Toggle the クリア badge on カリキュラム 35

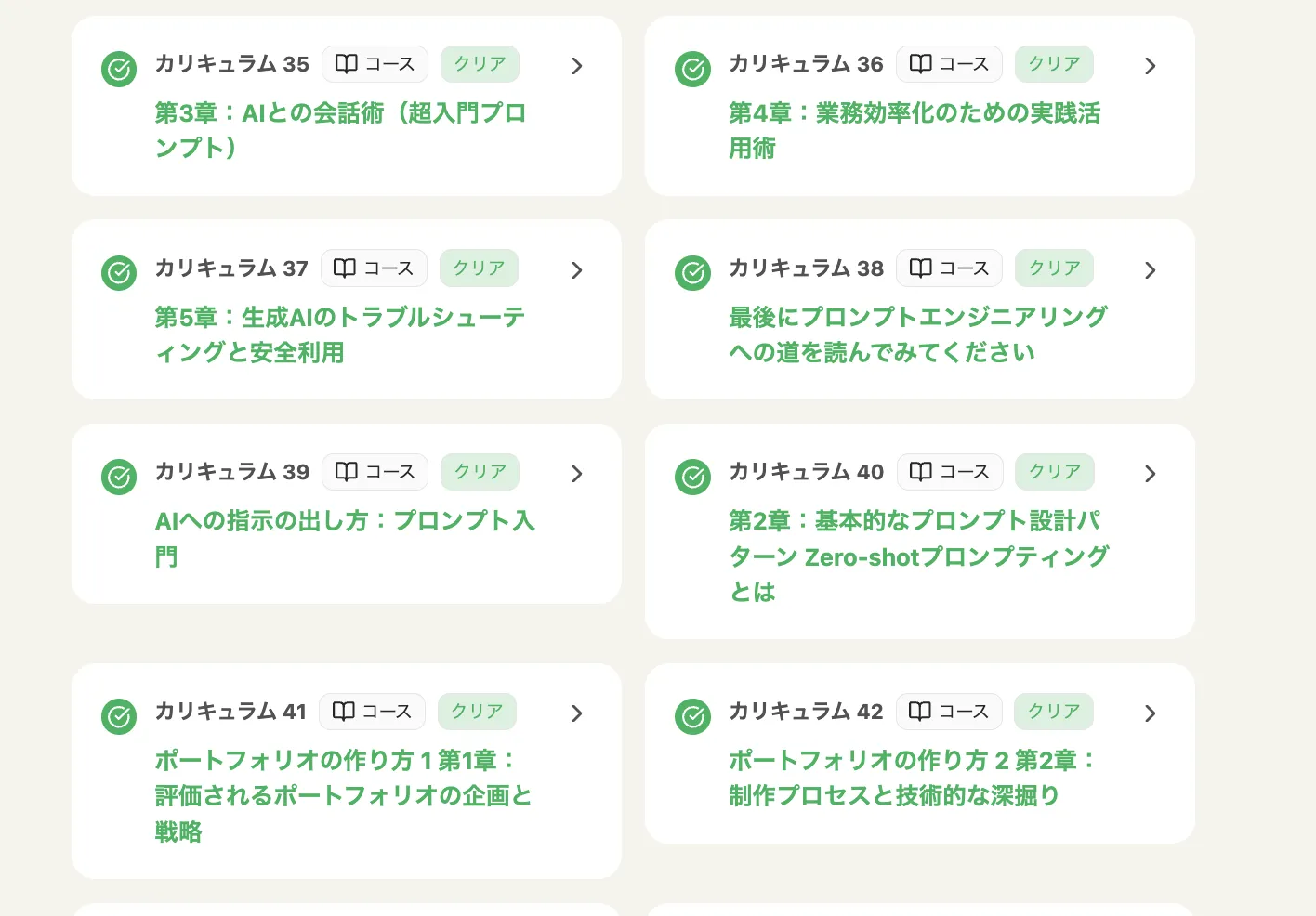coord(480,64)
